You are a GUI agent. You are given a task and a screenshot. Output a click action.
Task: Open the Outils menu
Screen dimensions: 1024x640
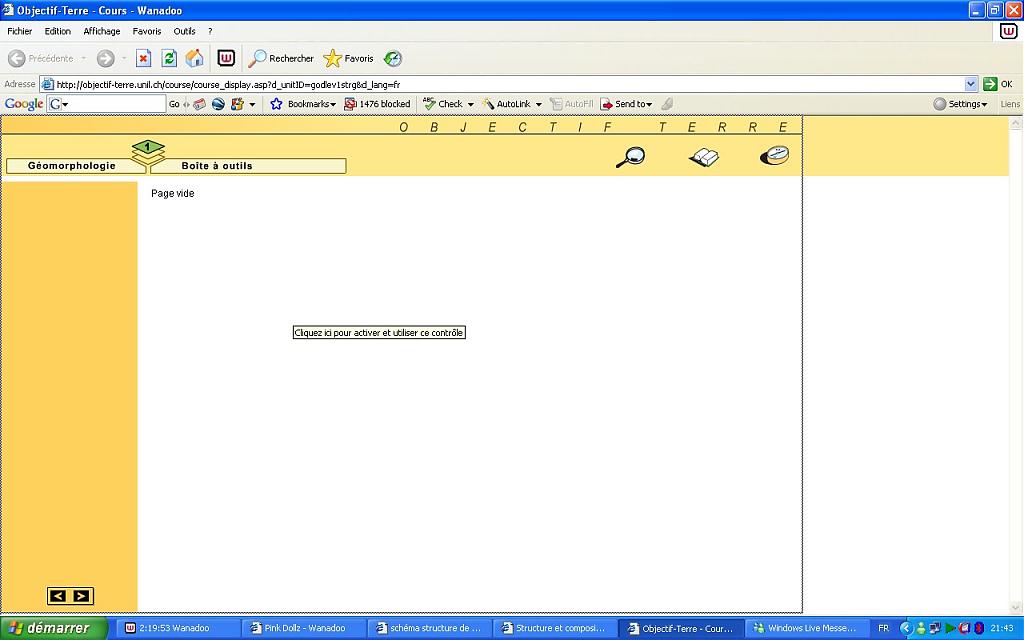(x=184, y=31)
